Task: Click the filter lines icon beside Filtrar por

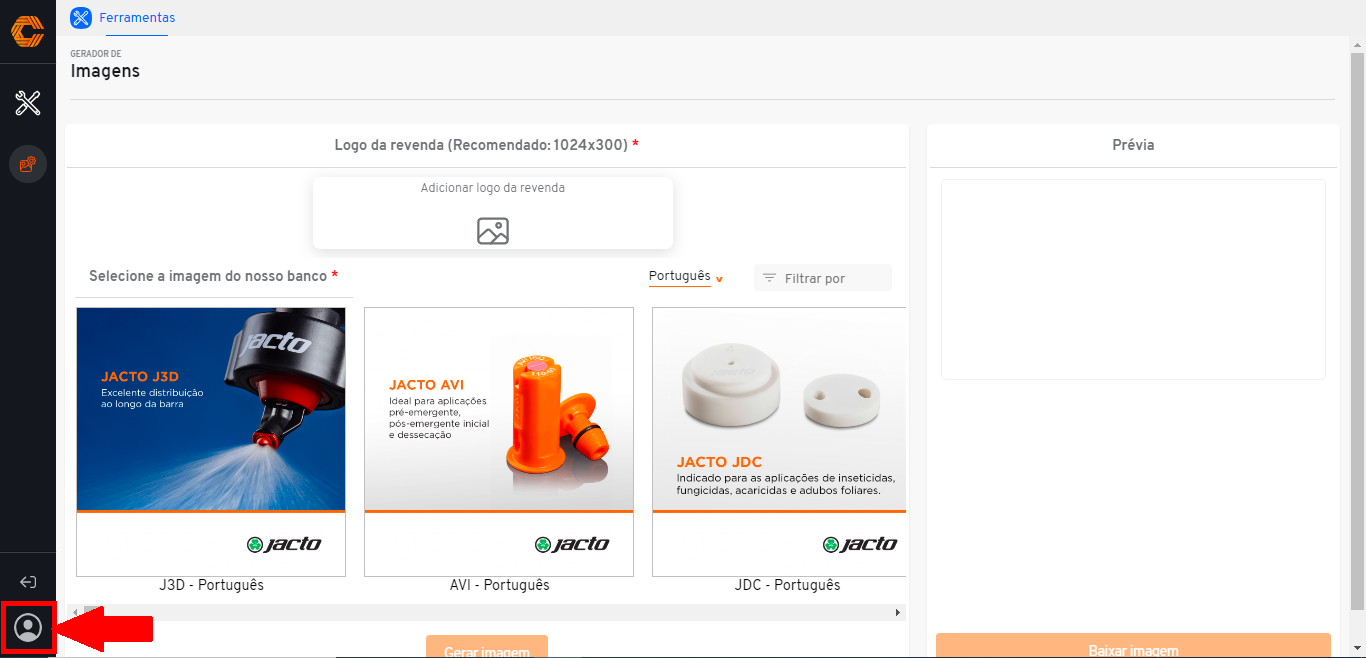Action: 769,278
